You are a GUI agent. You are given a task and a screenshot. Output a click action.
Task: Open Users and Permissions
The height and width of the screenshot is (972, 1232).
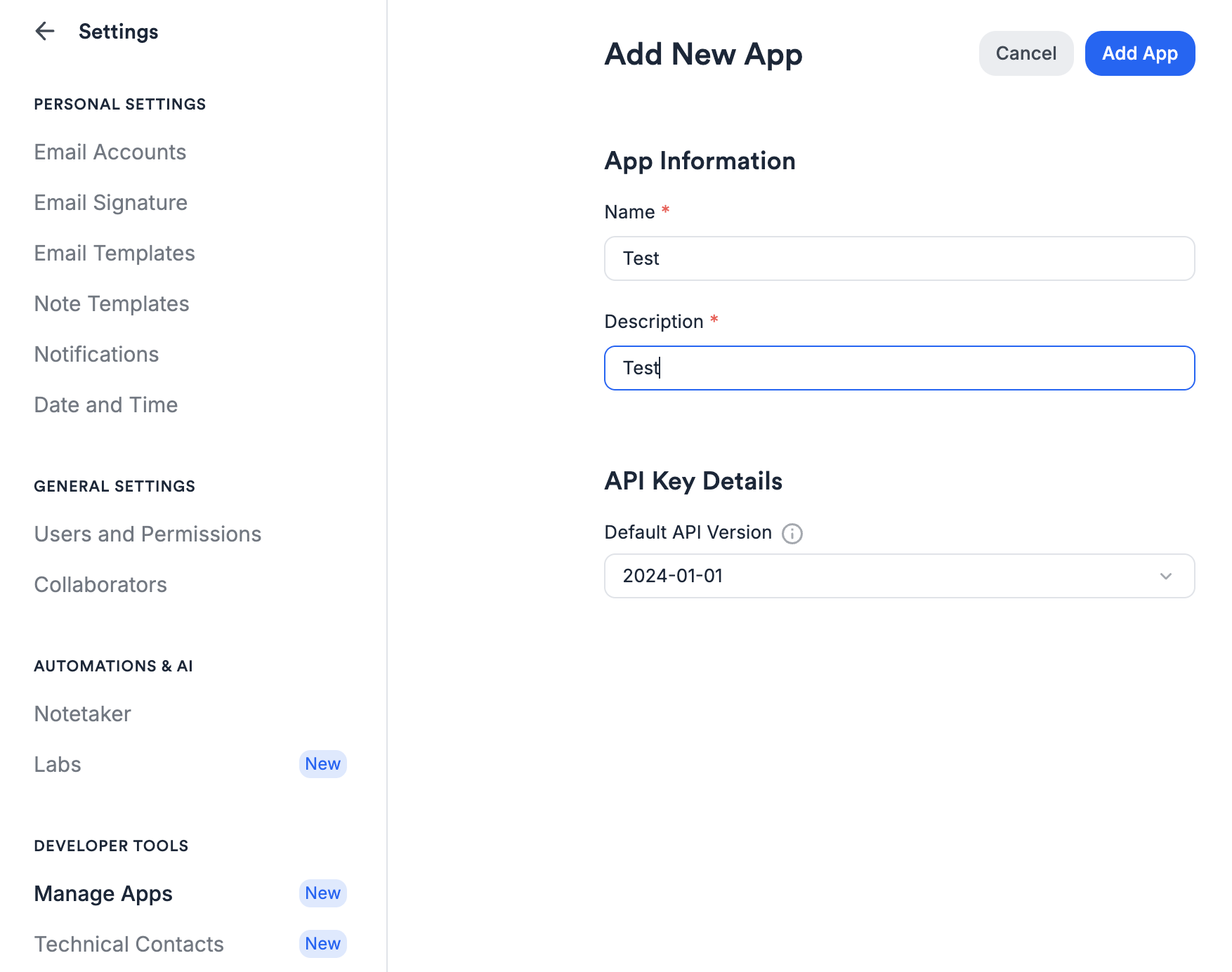[x=148, y=534]
